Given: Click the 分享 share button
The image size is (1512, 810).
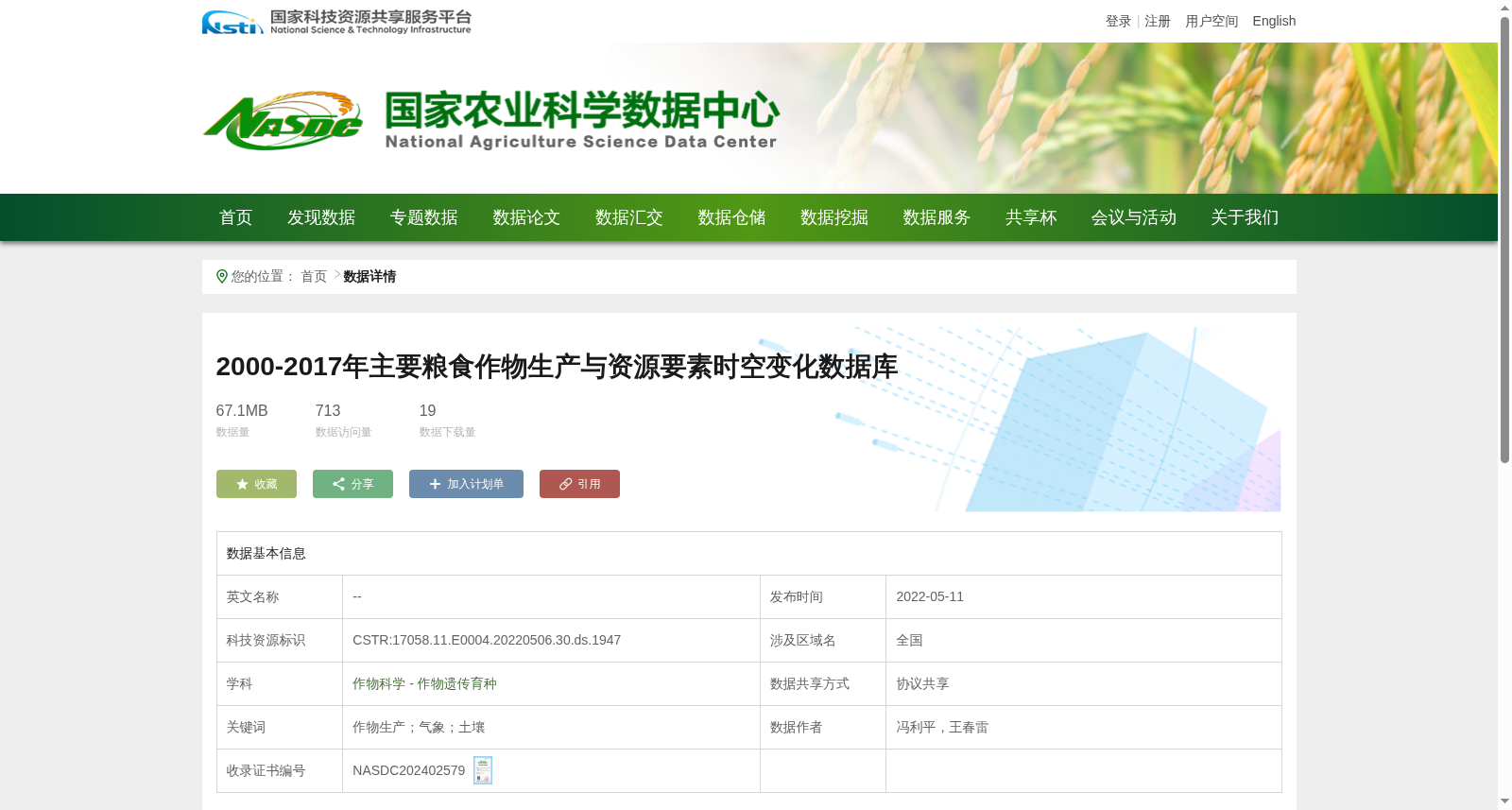Looking at the screenshot, I should pos(352,484).
